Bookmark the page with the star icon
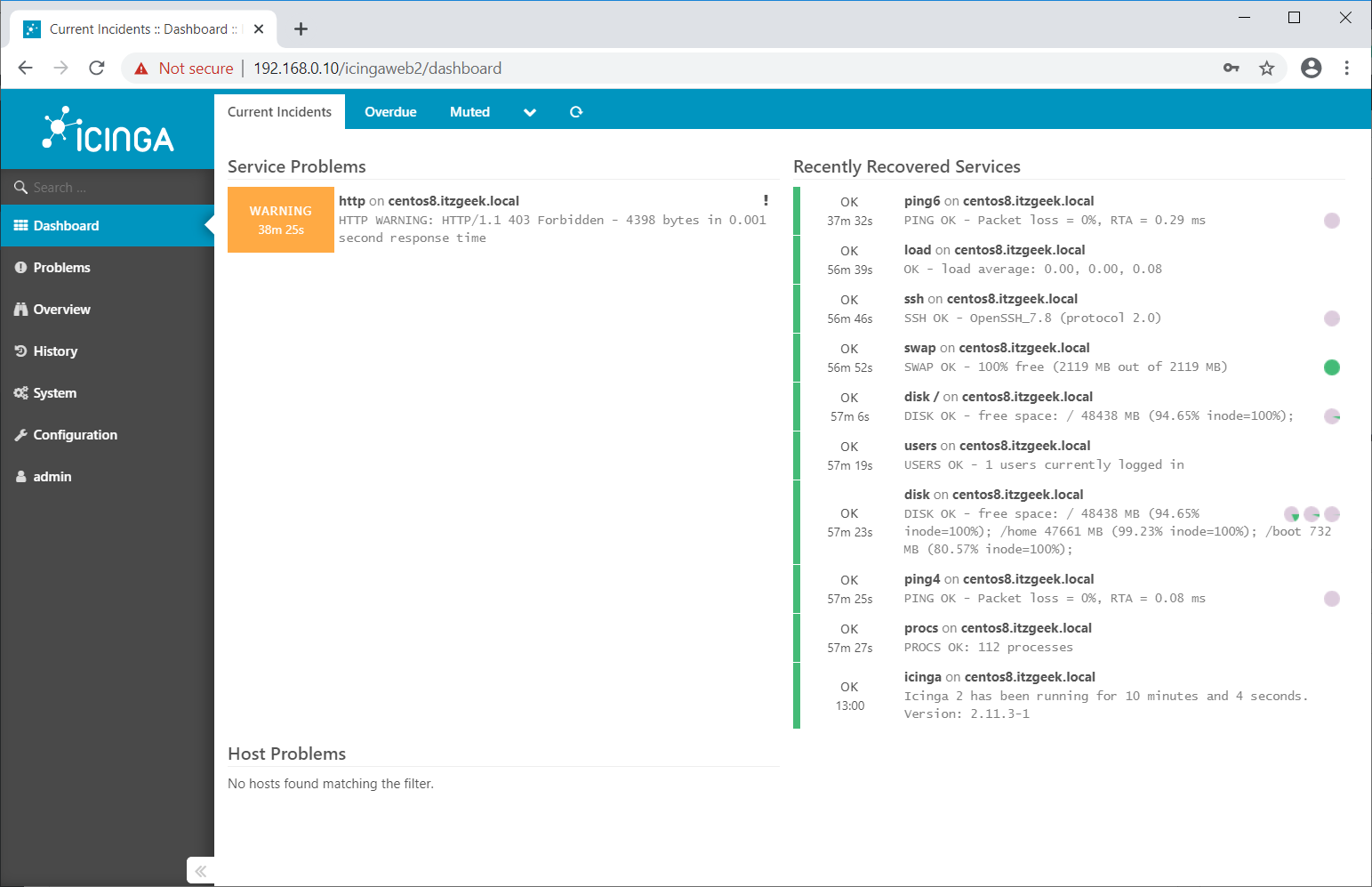Viewport: 1372px width, 887px height. (1267, 69)
